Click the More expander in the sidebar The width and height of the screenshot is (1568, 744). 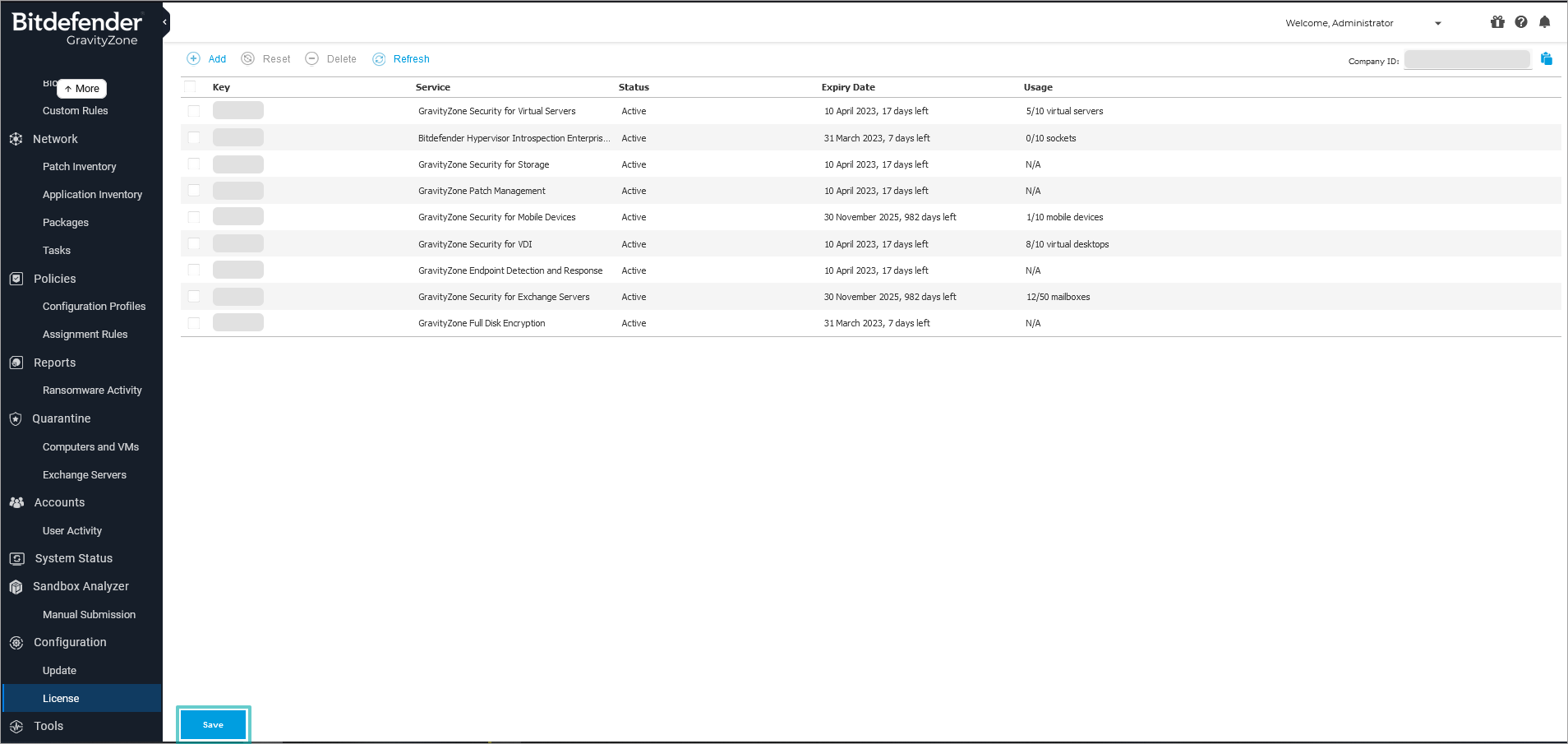[x=81, y=88]
